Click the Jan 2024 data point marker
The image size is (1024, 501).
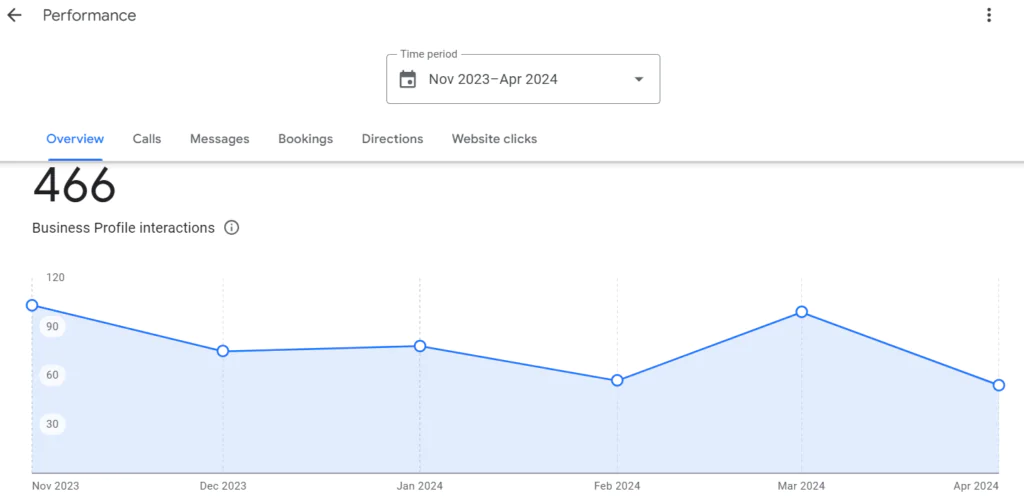[420, 346]
